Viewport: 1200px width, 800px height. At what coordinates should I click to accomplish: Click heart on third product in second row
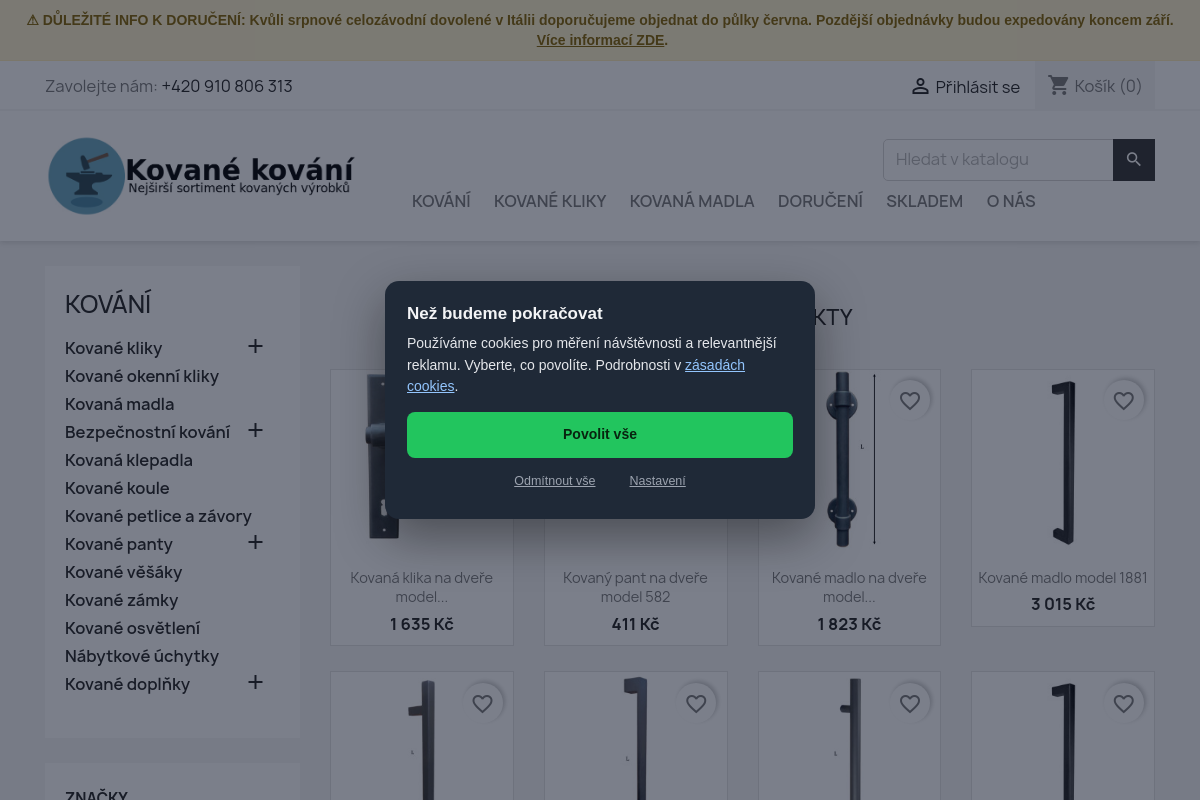[910, 704]
